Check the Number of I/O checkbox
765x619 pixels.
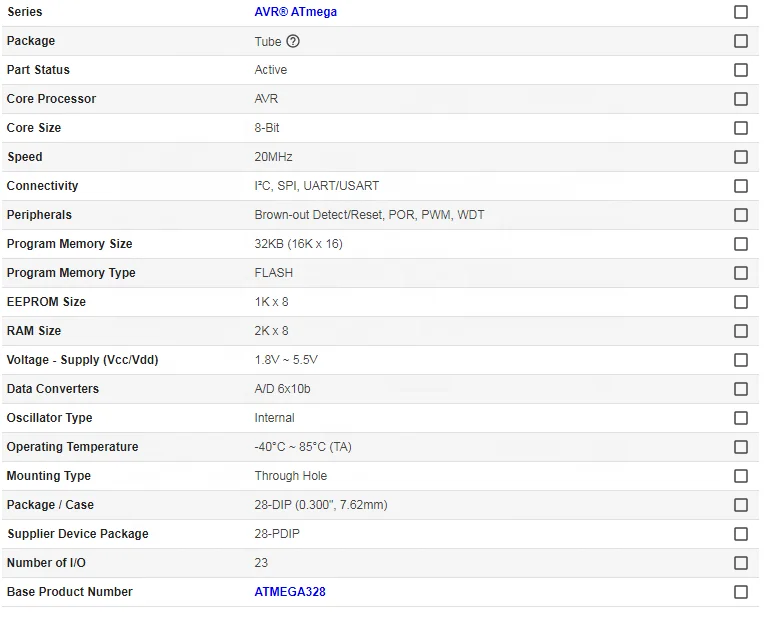[x=741, y=563]
